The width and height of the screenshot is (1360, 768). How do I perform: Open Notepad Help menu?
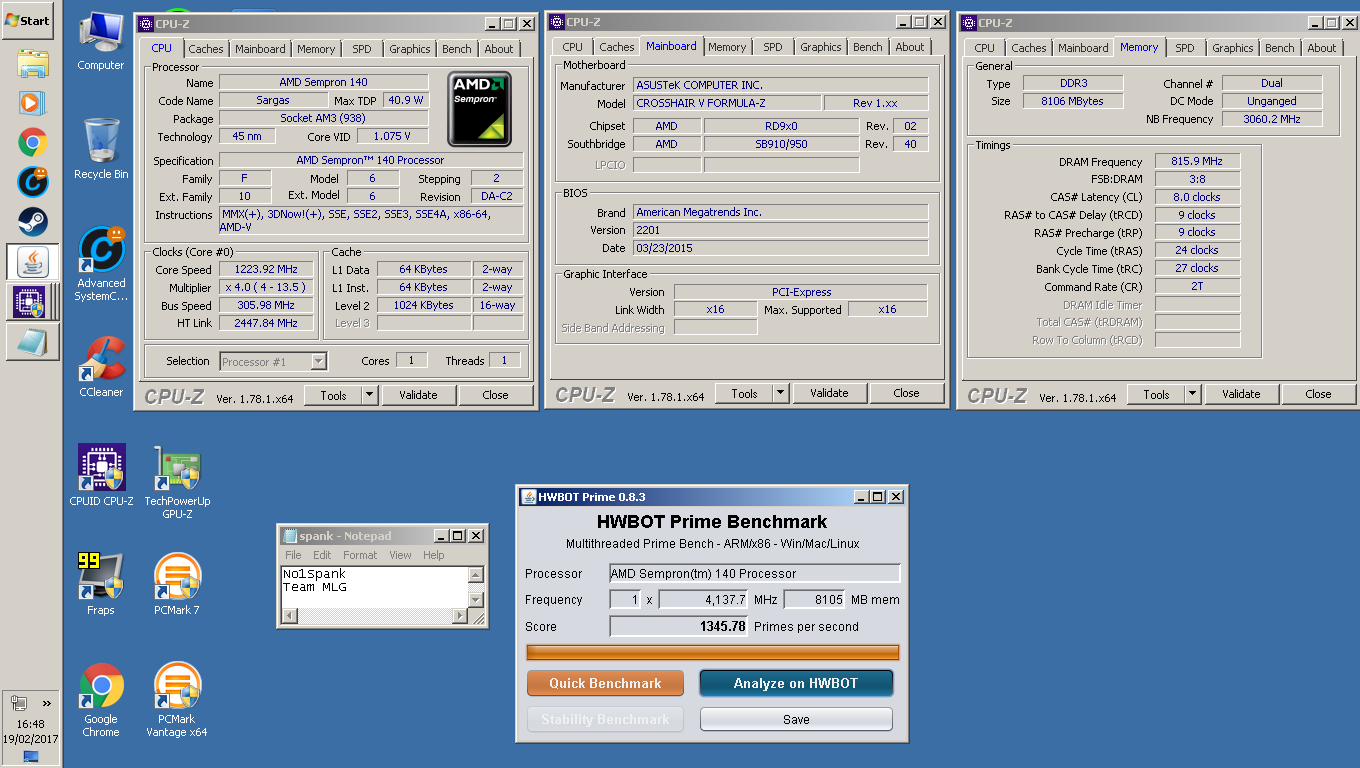433,555
